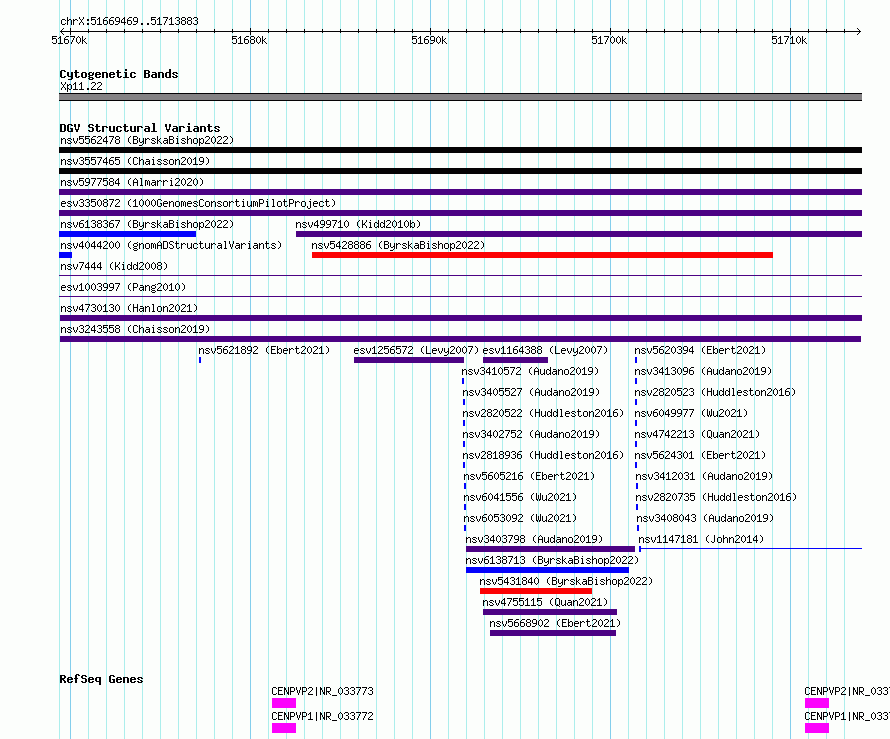
Task: Open the nsv6041556 (Wu2021) label
Action: click(520, 497)
